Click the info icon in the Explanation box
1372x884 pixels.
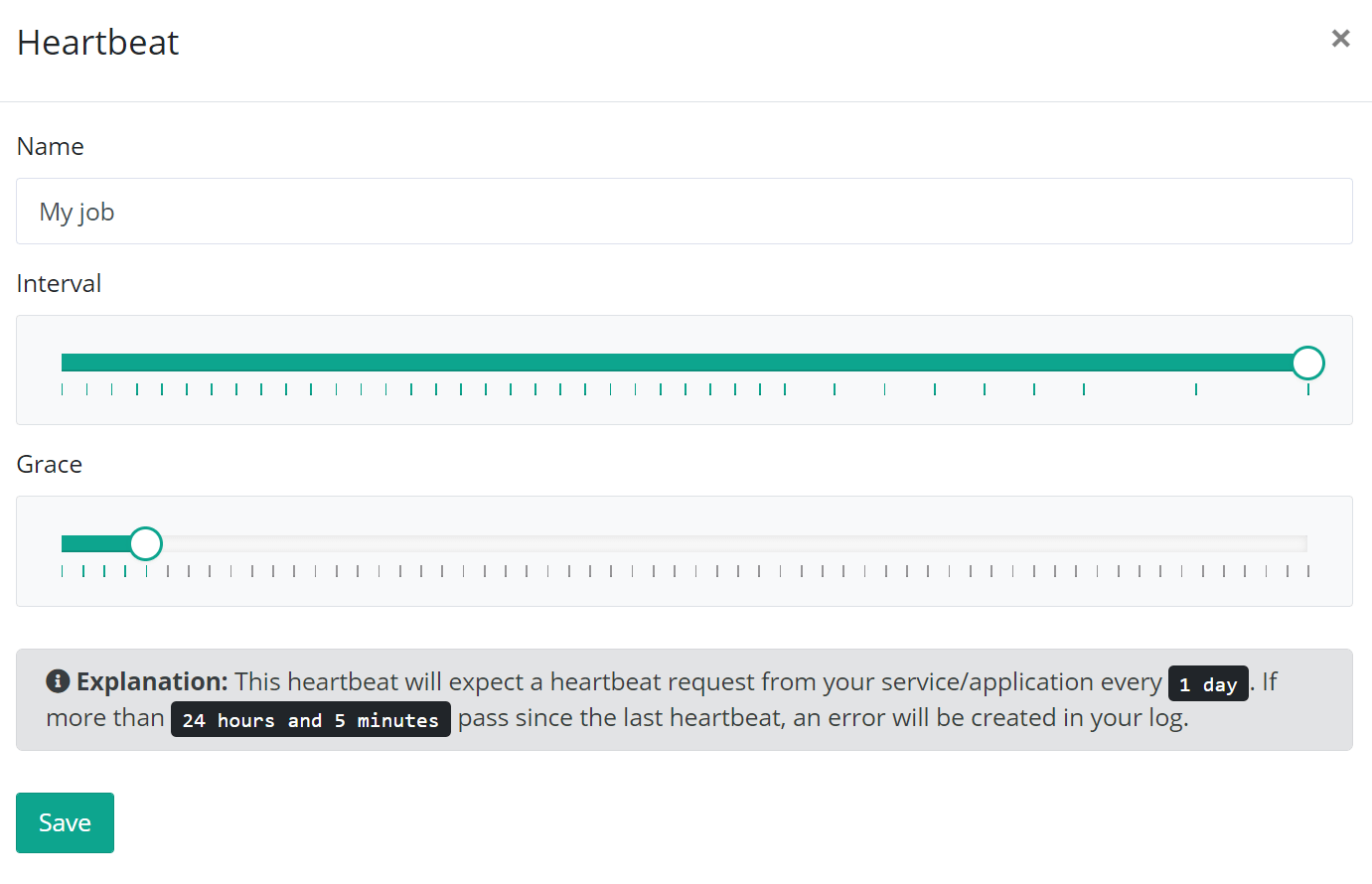(58, 681)
